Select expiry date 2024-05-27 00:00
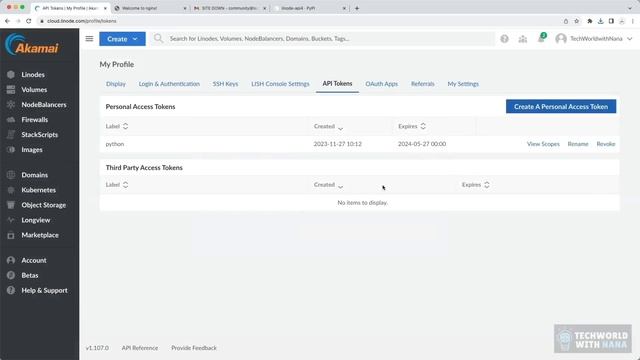640x360 pixels. click(x=422, y=144)
